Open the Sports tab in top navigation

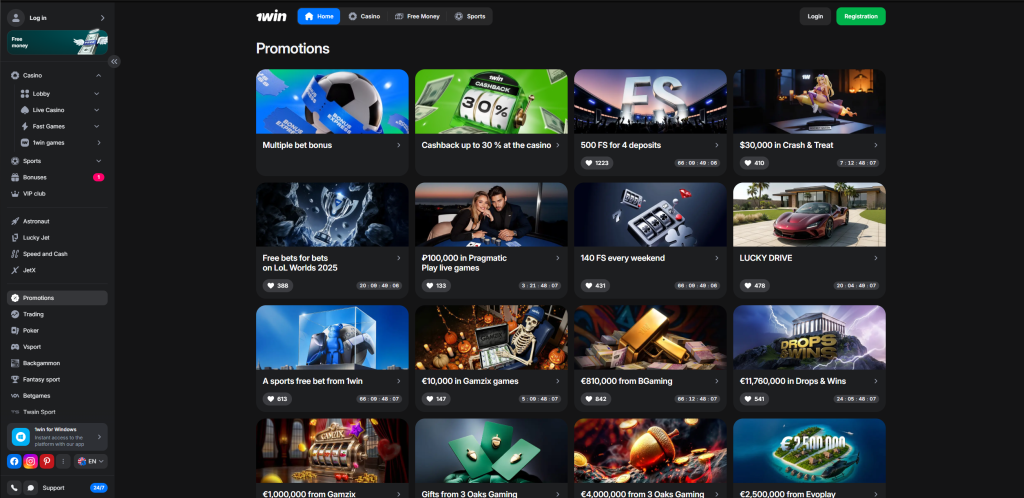(x=470, y=16)
